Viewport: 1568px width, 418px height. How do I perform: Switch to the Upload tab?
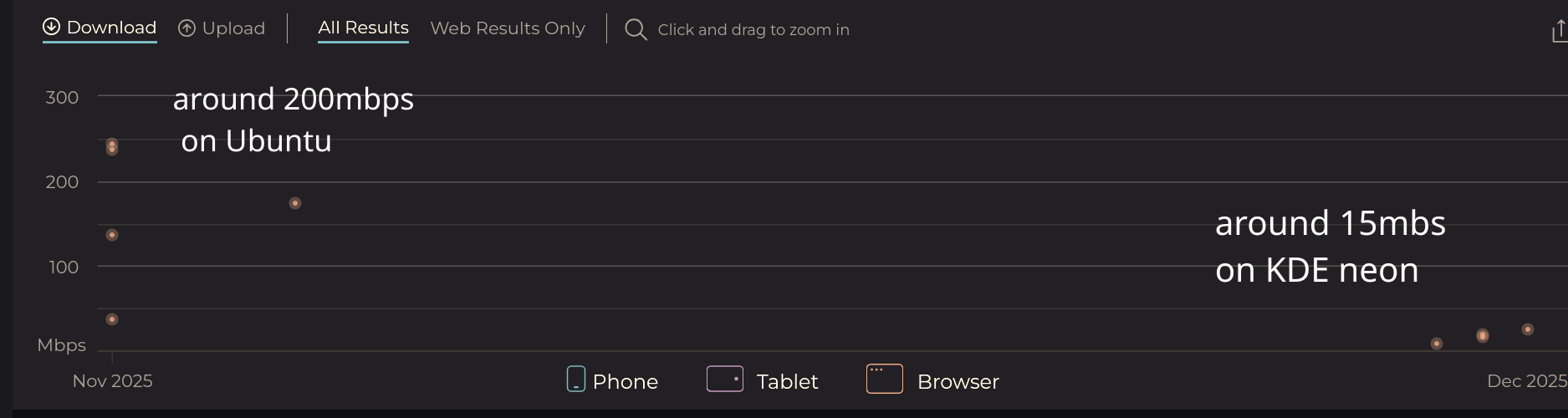pyautogui.click(x=233, y=28)
